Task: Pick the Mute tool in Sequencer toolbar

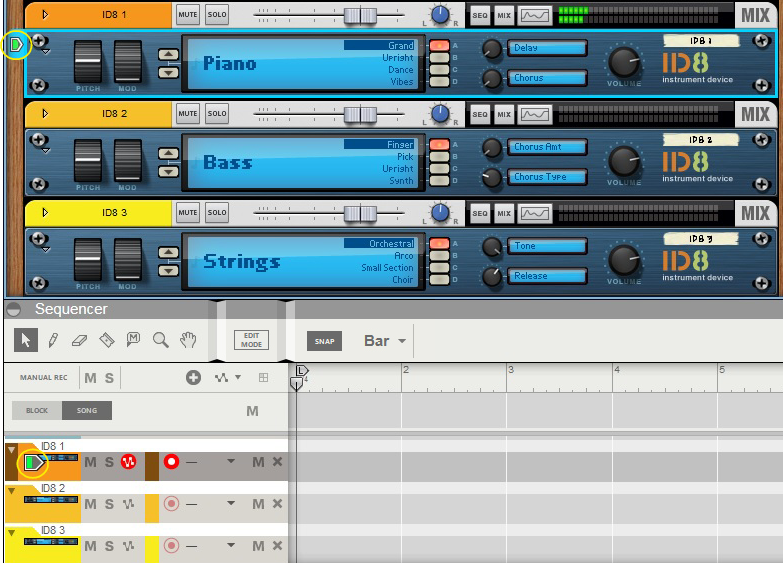Action: tap(134, 341)
